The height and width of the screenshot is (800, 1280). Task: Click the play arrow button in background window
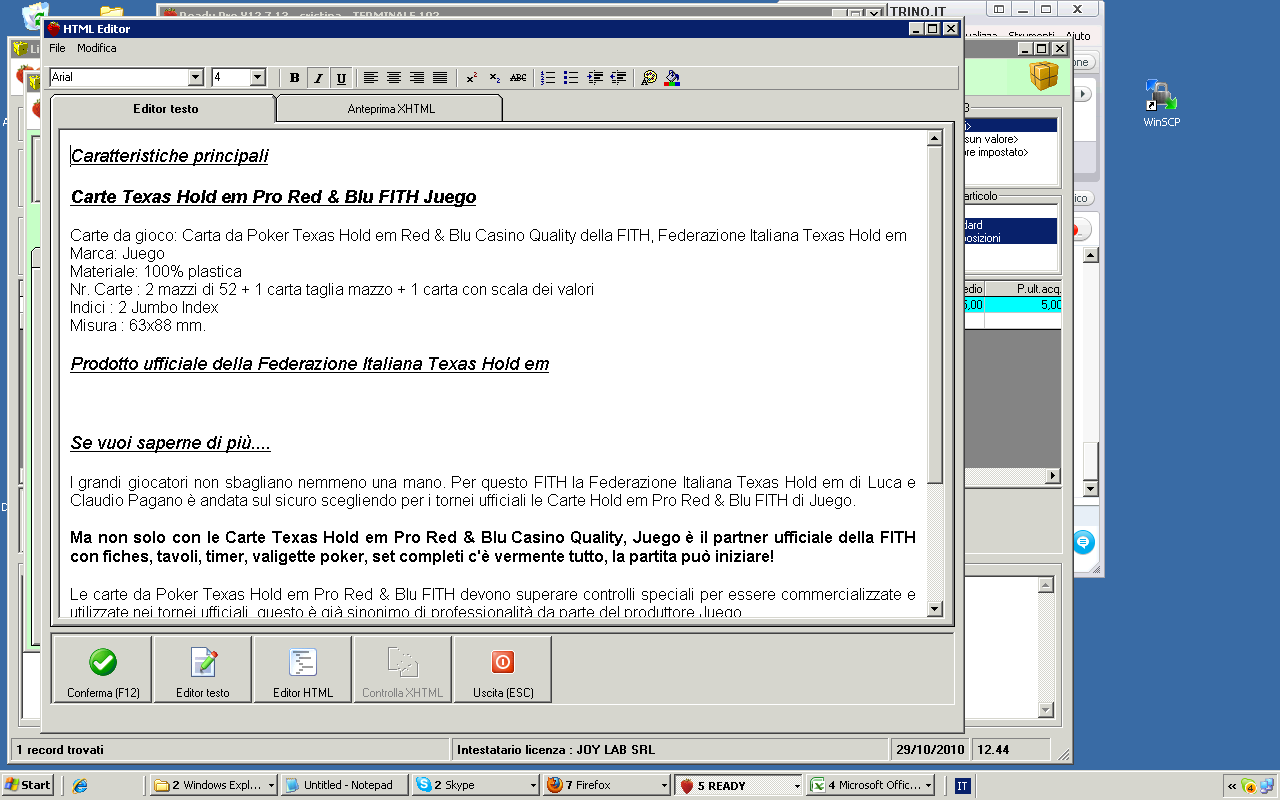[x=1083, y=93]
